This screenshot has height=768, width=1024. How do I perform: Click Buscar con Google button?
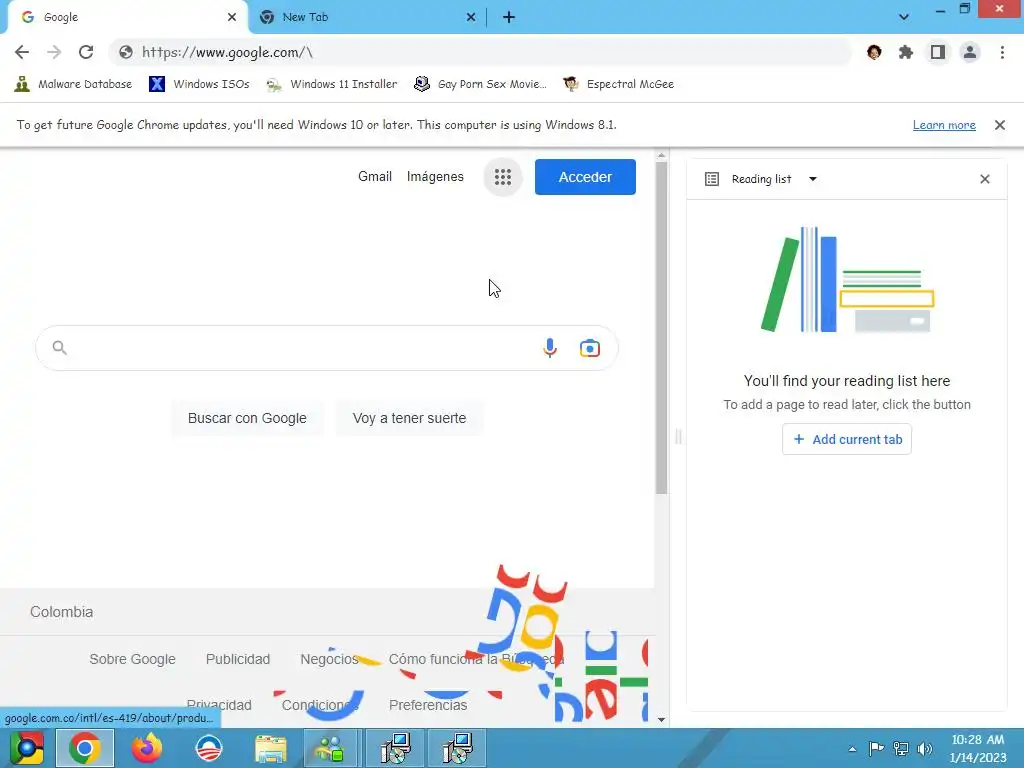coord(247,418)
